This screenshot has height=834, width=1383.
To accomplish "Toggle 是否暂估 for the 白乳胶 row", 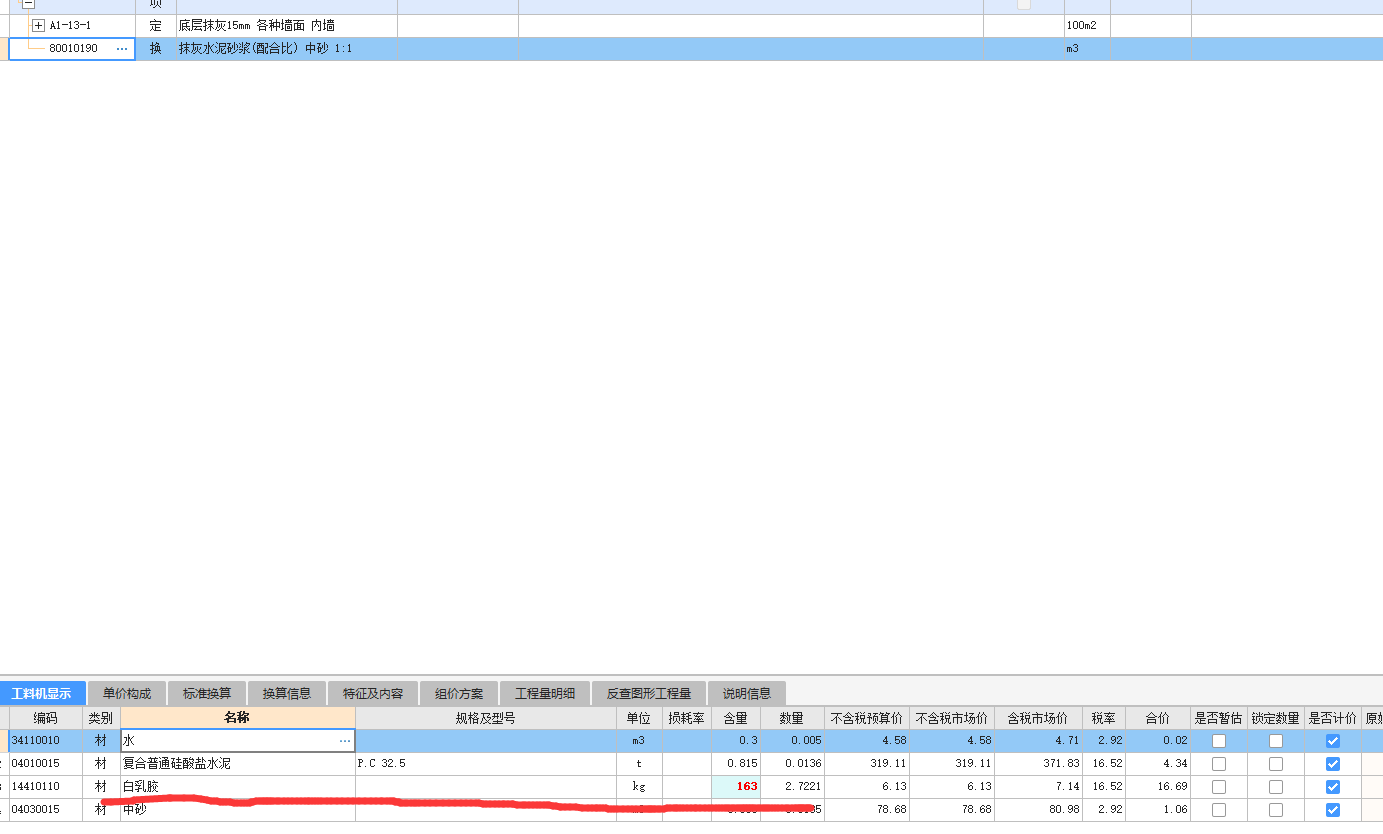I will tap(1219, 787).
